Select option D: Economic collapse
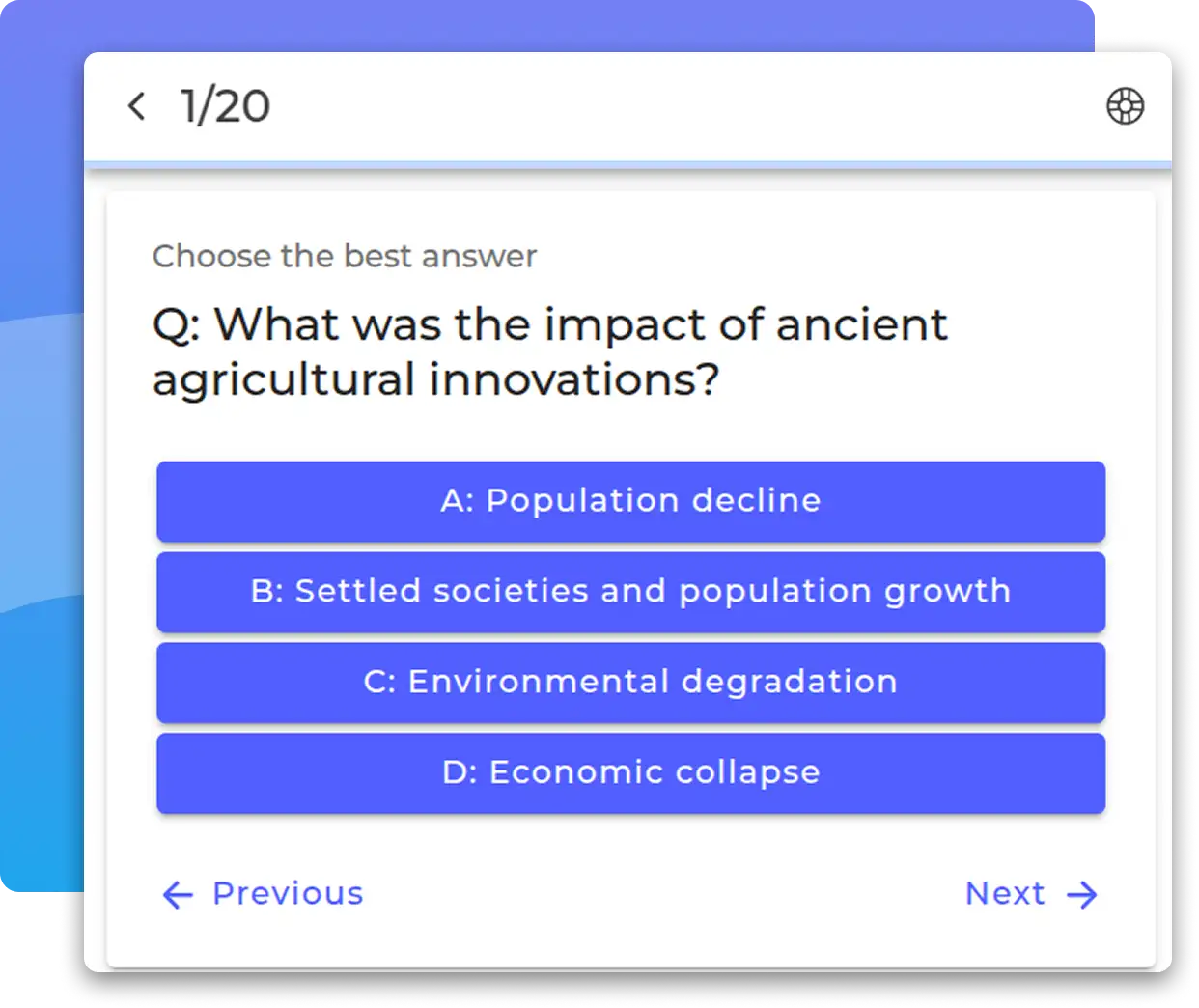The image size is (1199, 1008). coord(630,772)
